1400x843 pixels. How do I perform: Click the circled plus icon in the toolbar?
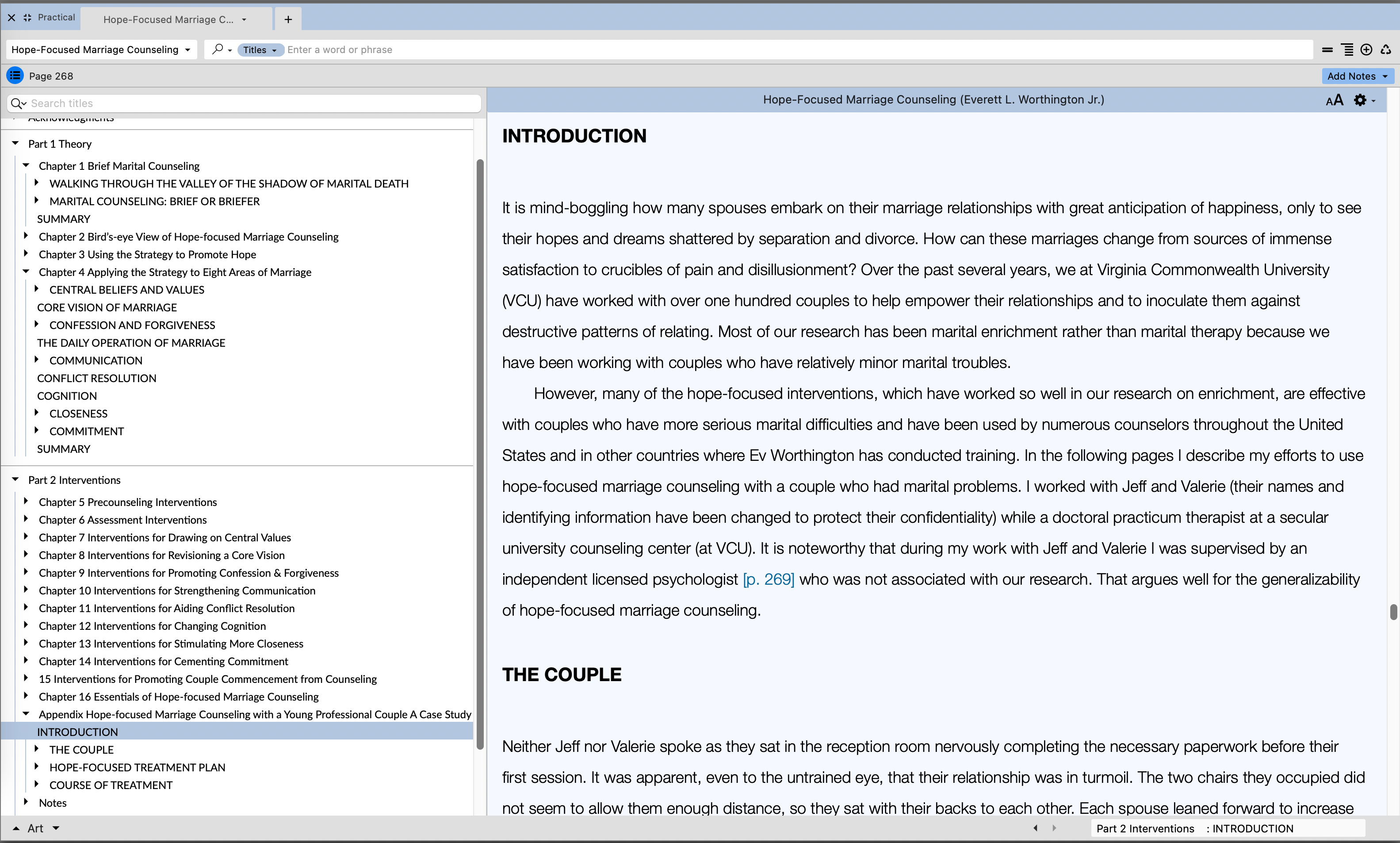tap(1366, 50)
